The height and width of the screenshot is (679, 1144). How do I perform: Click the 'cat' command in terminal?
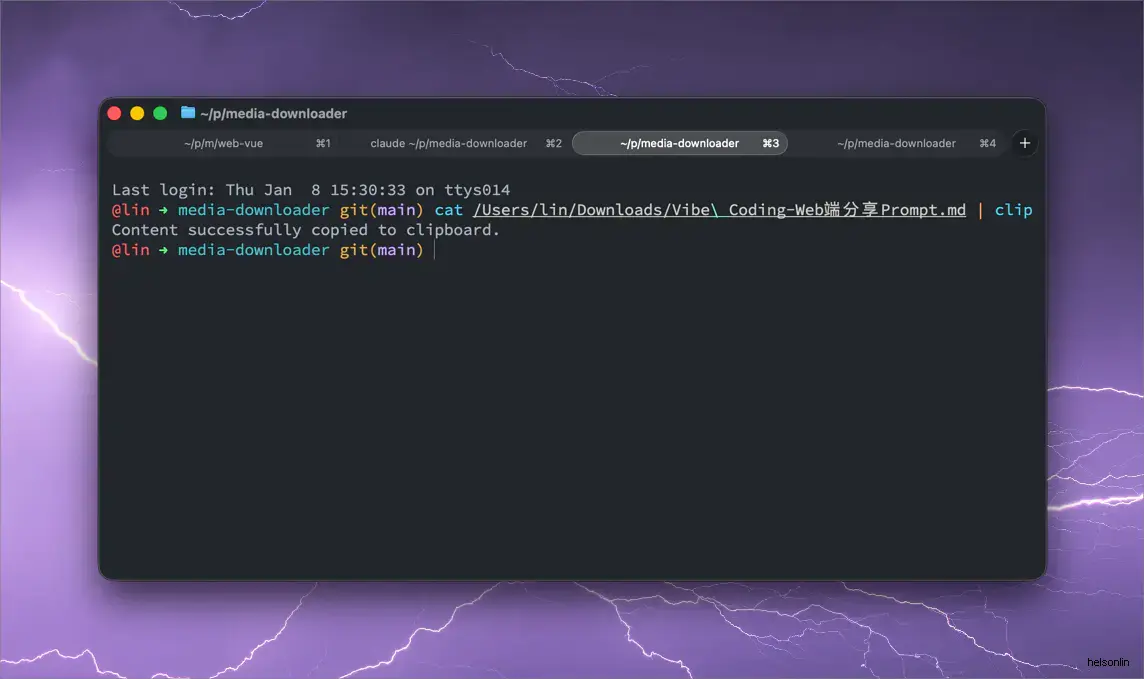[449, 210]
